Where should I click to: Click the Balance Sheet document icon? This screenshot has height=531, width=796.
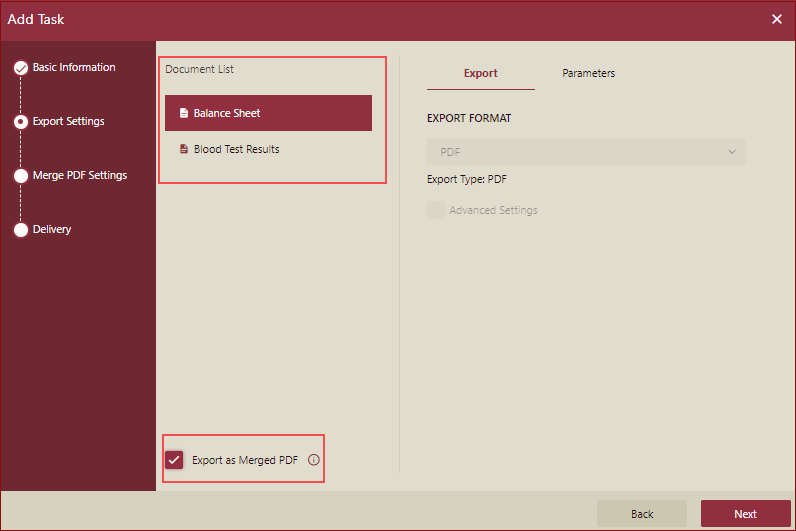click(x=183, y=114)
